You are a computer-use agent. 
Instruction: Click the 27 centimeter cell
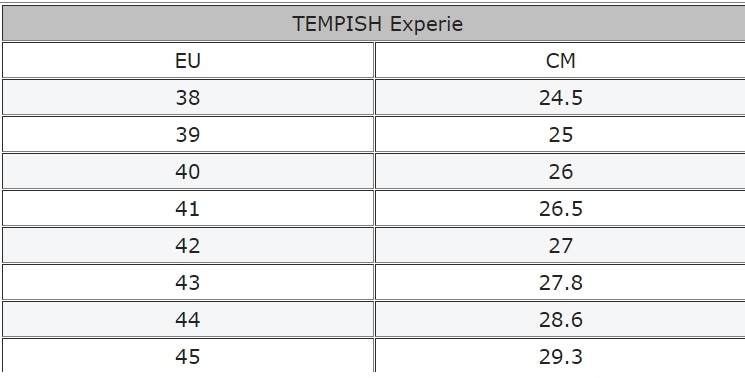click(x=560, y=246)
